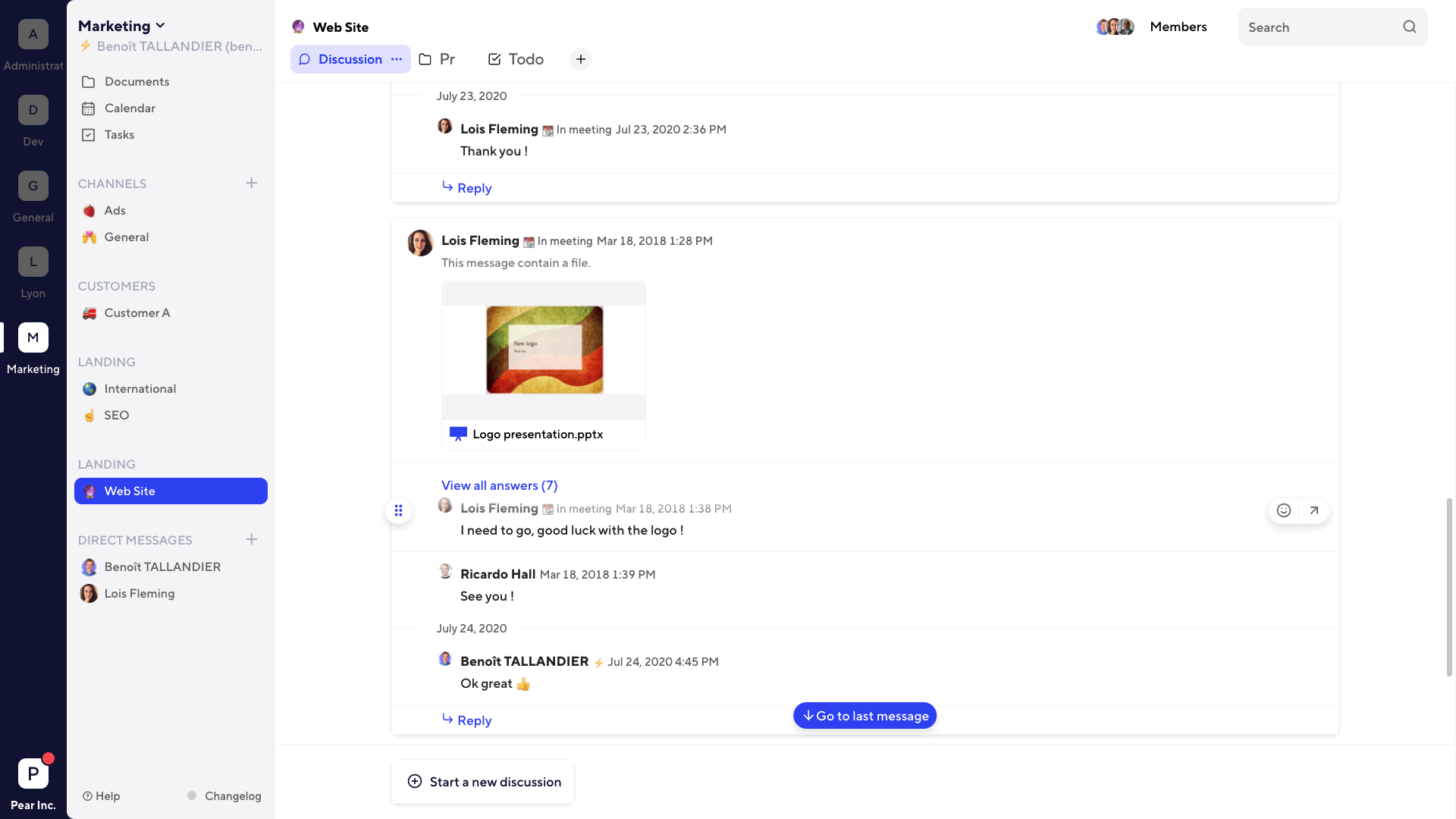This screenshot has width=1456, height=819.
Task: Click the Help icon
Action: (x=89, y=795)
